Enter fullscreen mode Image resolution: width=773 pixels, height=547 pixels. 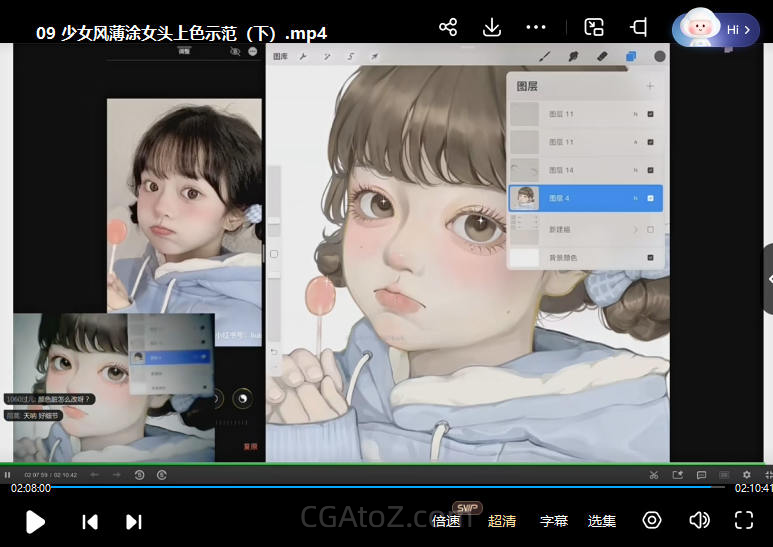click(x=744, y=520)
